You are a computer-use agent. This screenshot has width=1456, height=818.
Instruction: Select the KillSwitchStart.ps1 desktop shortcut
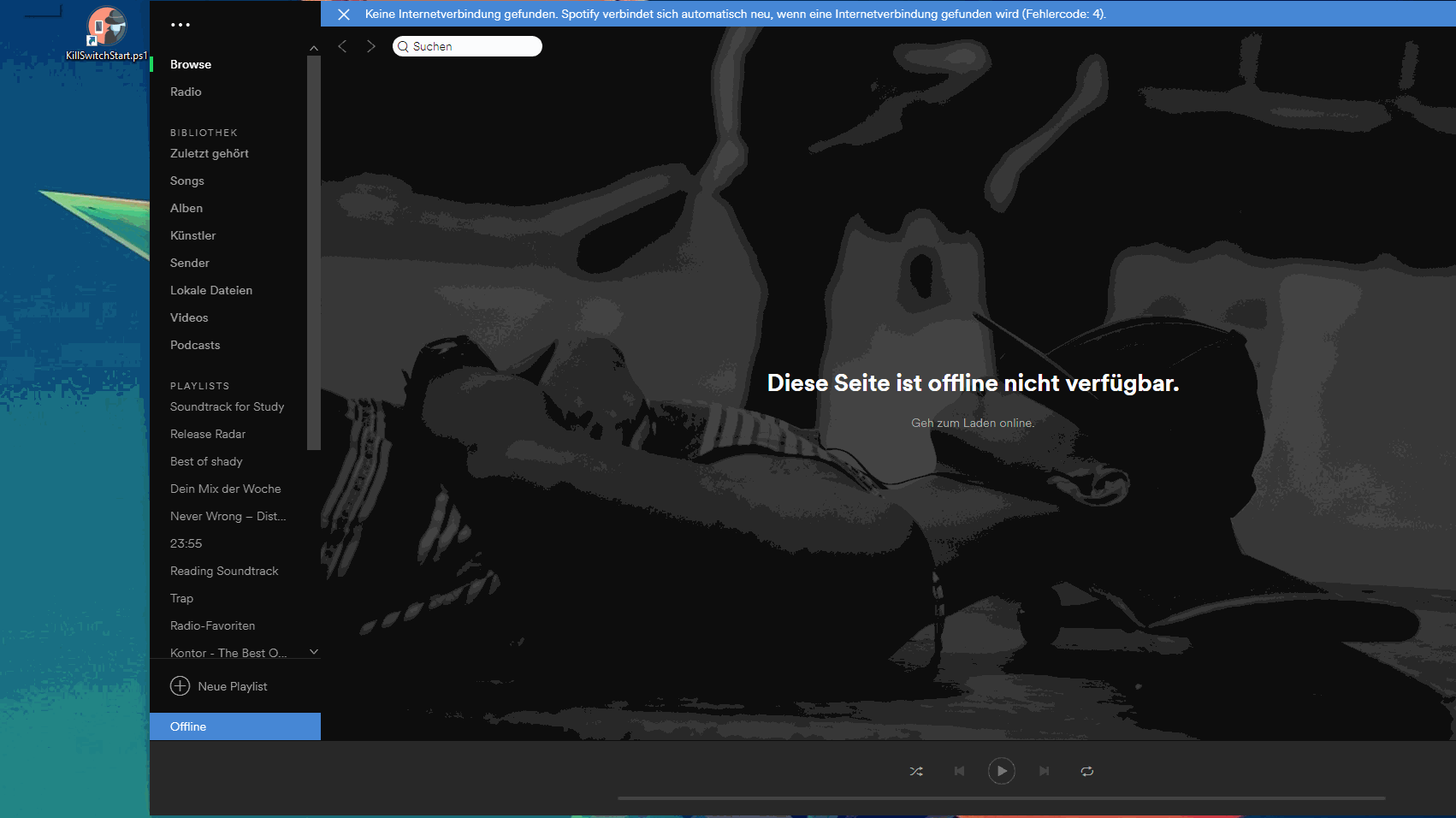(x=107, y=34)
